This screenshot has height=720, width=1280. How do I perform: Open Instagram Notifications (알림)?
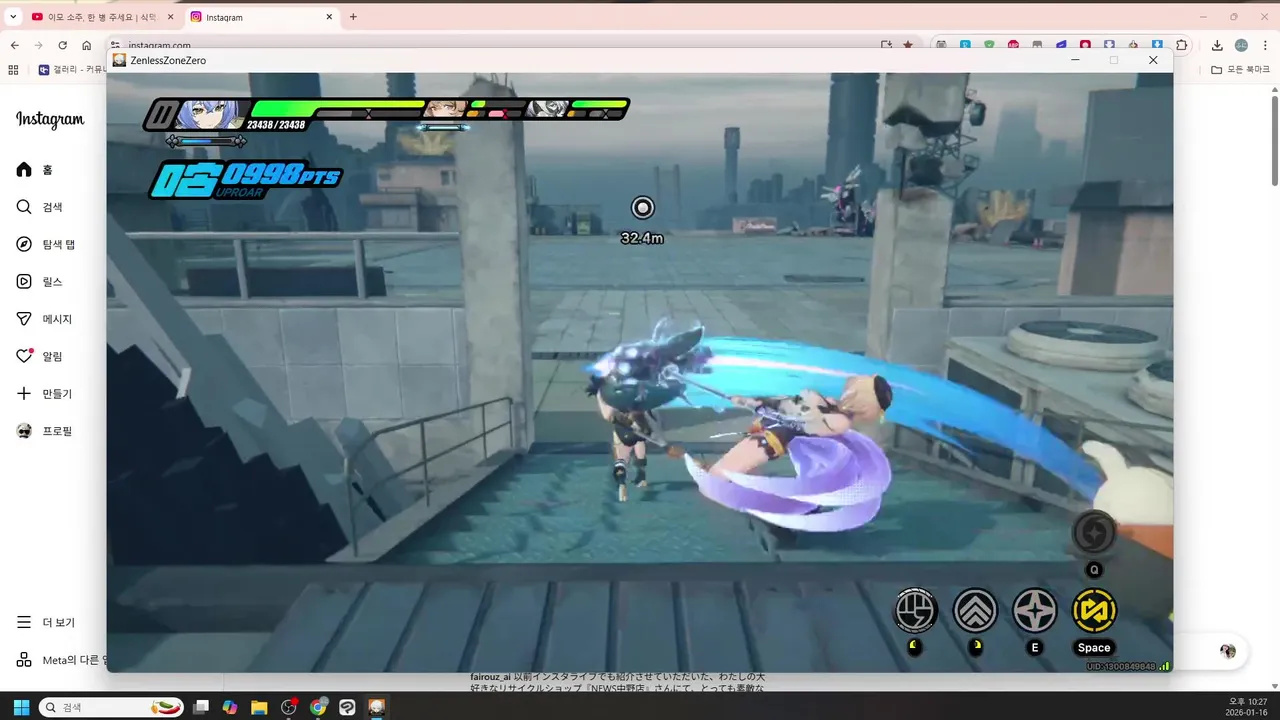(x=40, y=356)
